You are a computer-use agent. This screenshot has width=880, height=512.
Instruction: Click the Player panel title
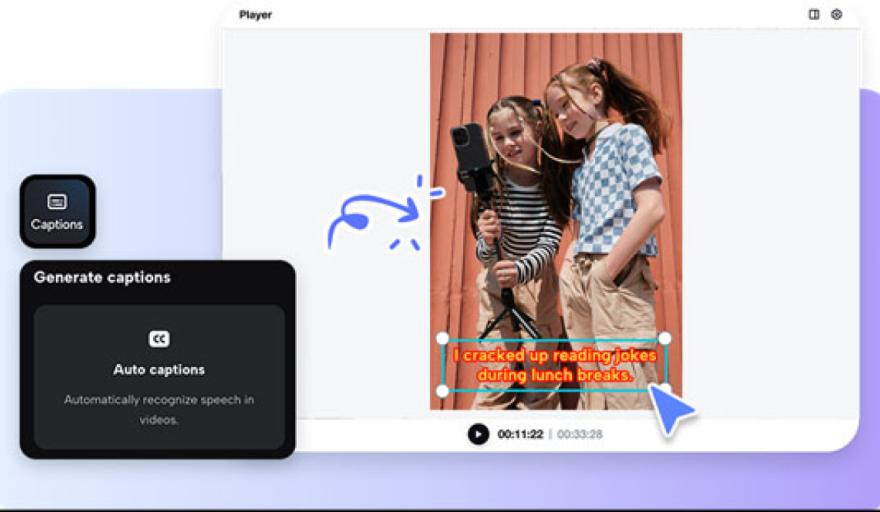click(x=255, y=15)
